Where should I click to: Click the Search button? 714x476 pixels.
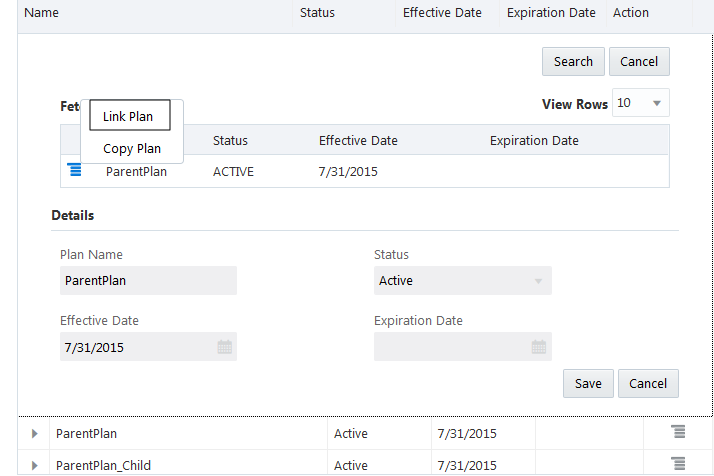573,61
